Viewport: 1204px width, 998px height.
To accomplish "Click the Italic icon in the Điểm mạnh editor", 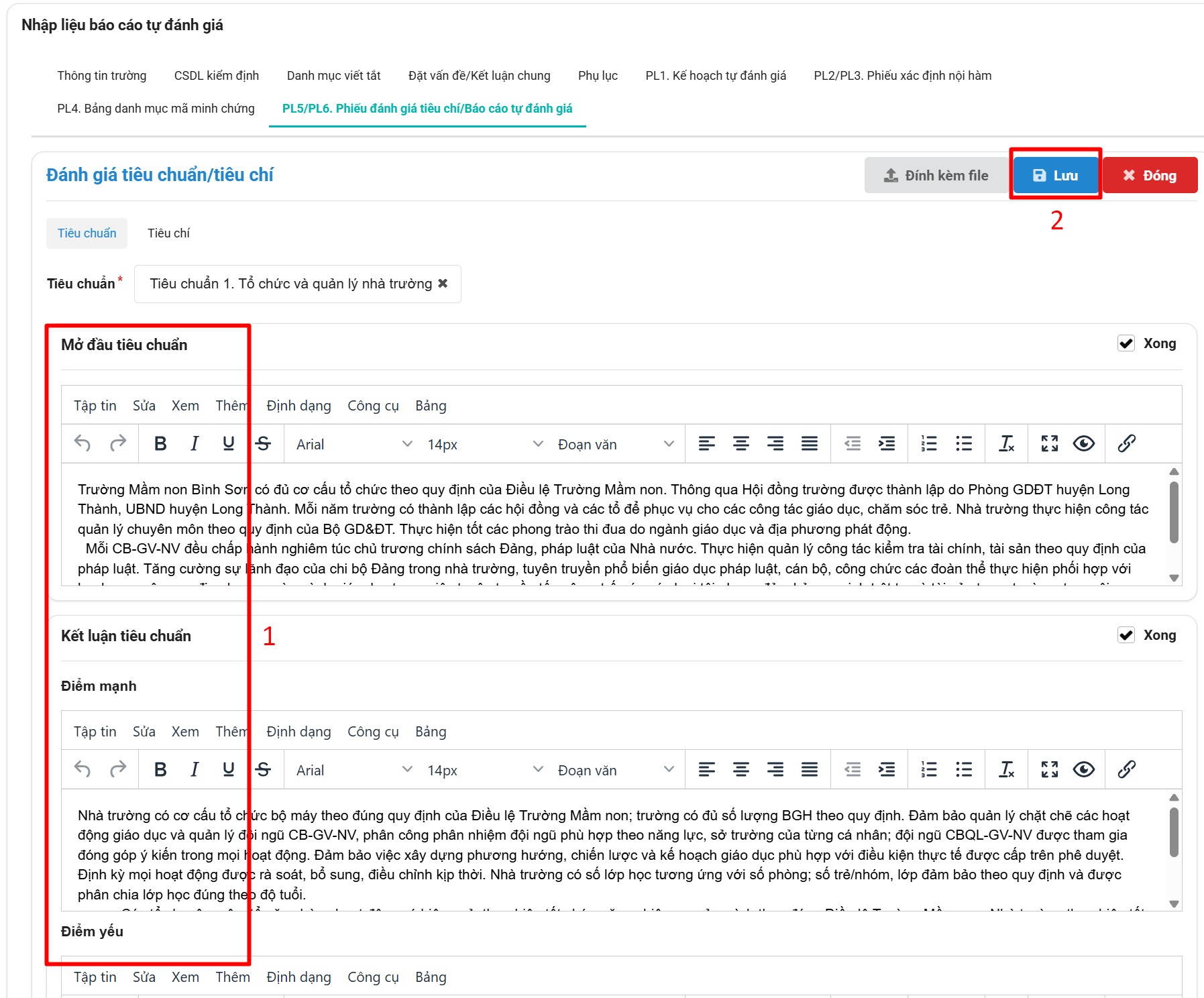I will tap(195, 769).
